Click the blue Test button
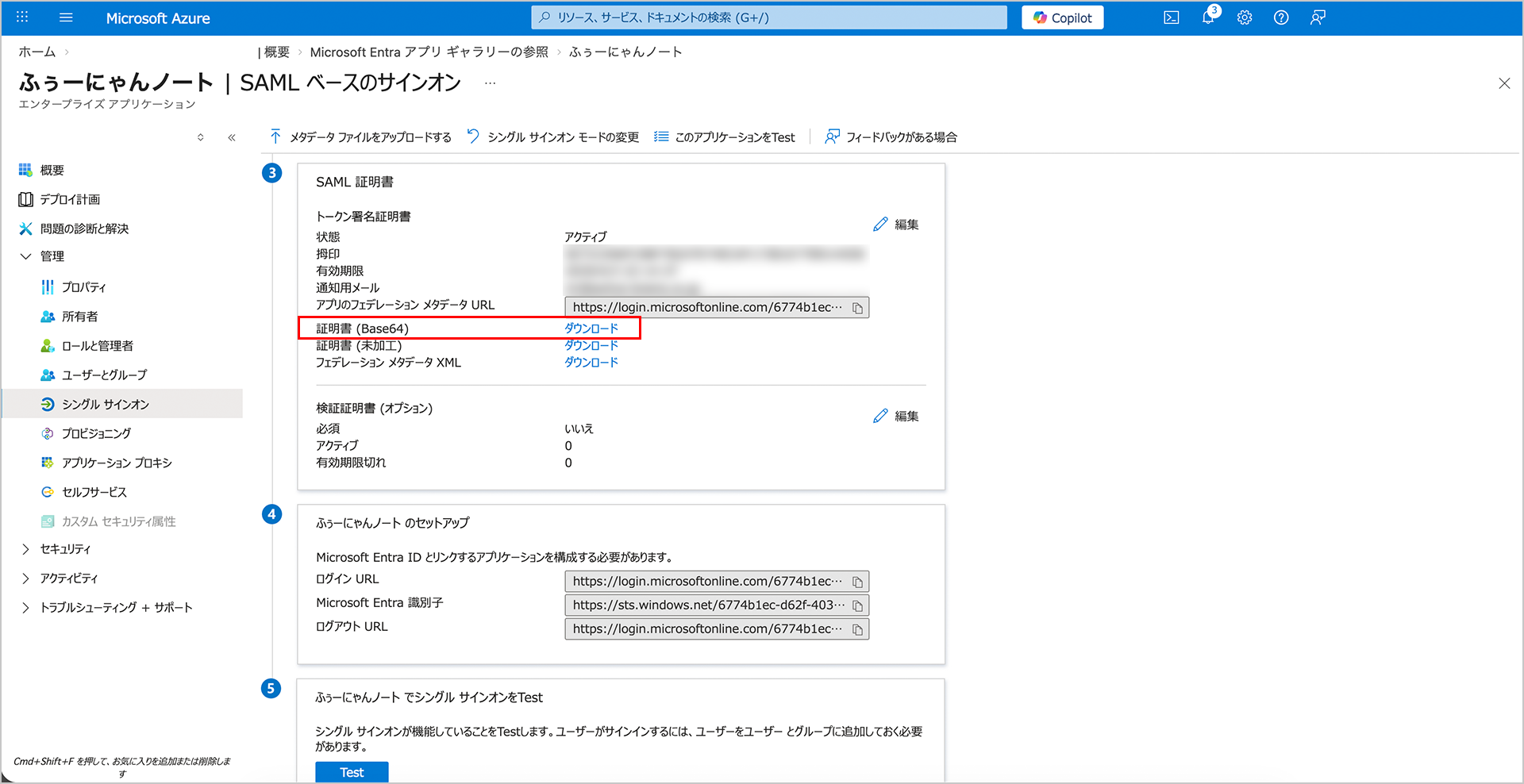Image resolution: width=1524 pixels, height=784 pixels. click(352, 772)
